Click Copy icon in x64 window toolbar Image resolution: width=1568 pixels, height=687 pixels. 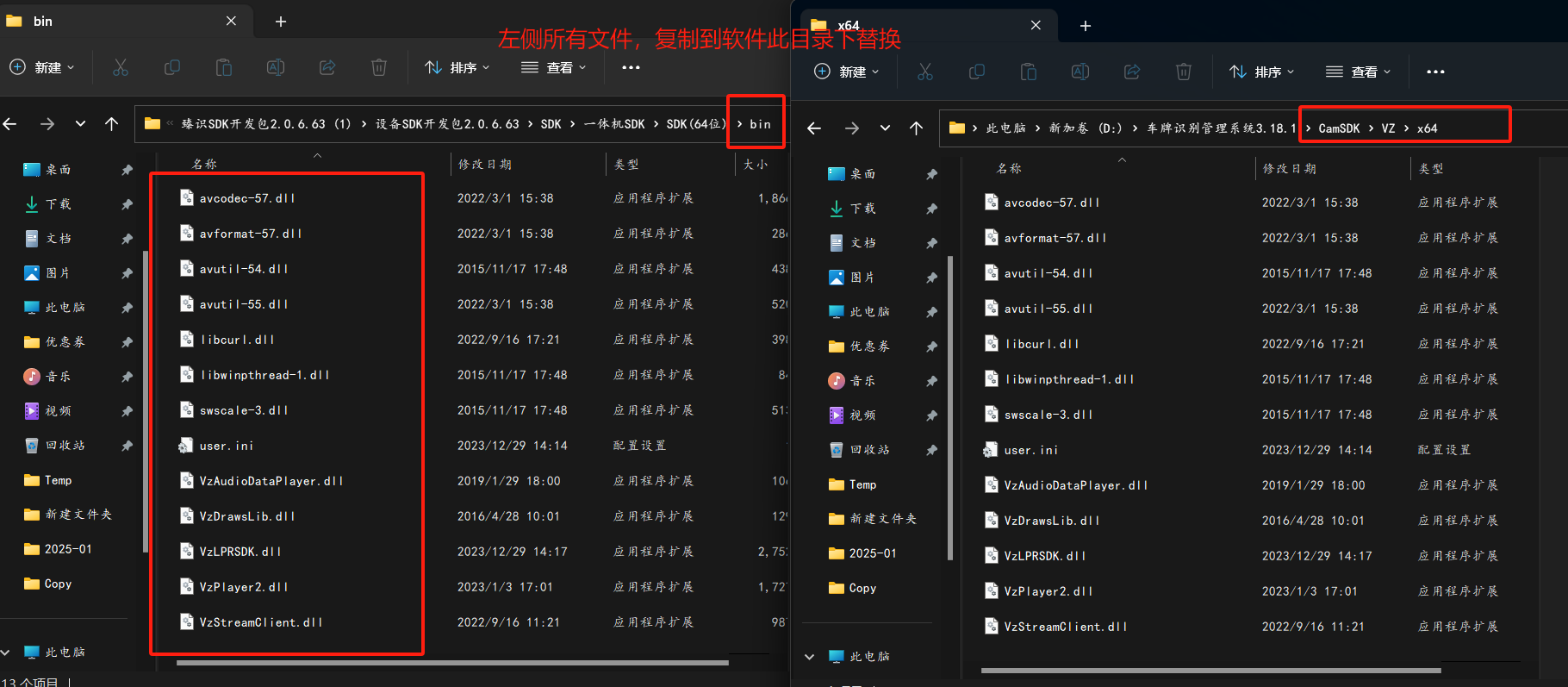(977, 72)
